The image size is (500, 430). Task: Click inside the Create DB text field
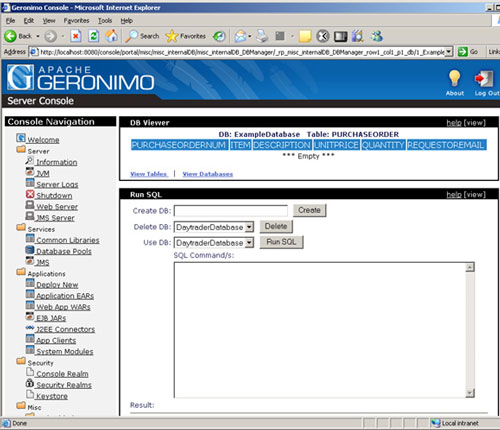[231, 211]
